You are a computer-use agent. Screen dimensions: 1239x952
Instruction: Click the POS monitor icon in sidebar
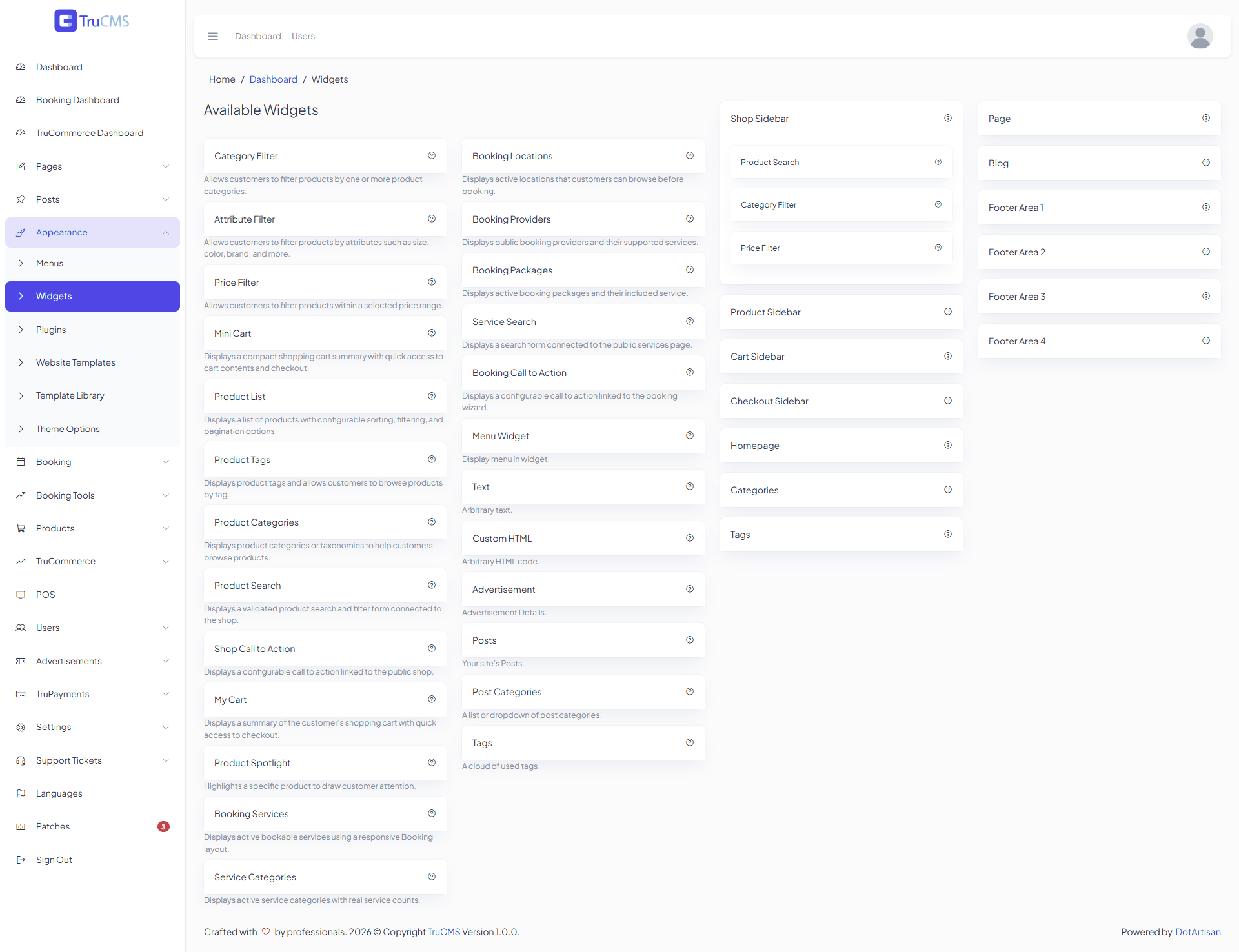click(x=21, y=595)
